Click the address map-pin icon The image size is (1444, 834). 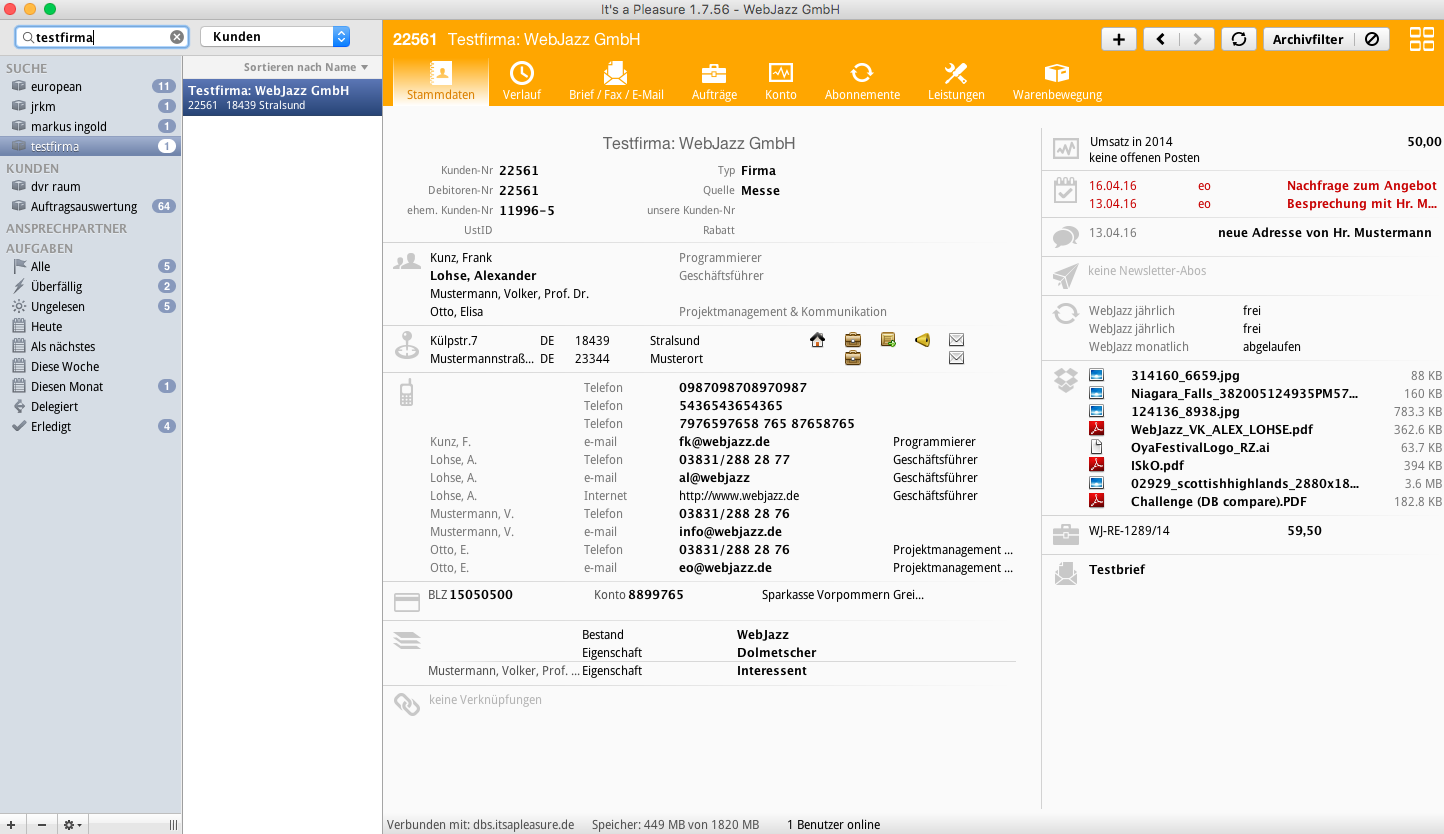click(407, 345)
